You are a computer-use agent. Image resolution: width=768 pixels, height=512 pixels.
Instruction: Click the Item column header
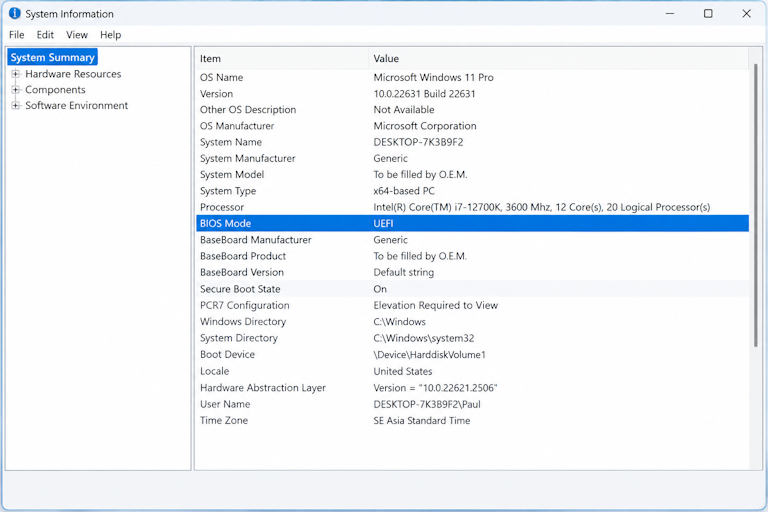[x=282, y=59]
